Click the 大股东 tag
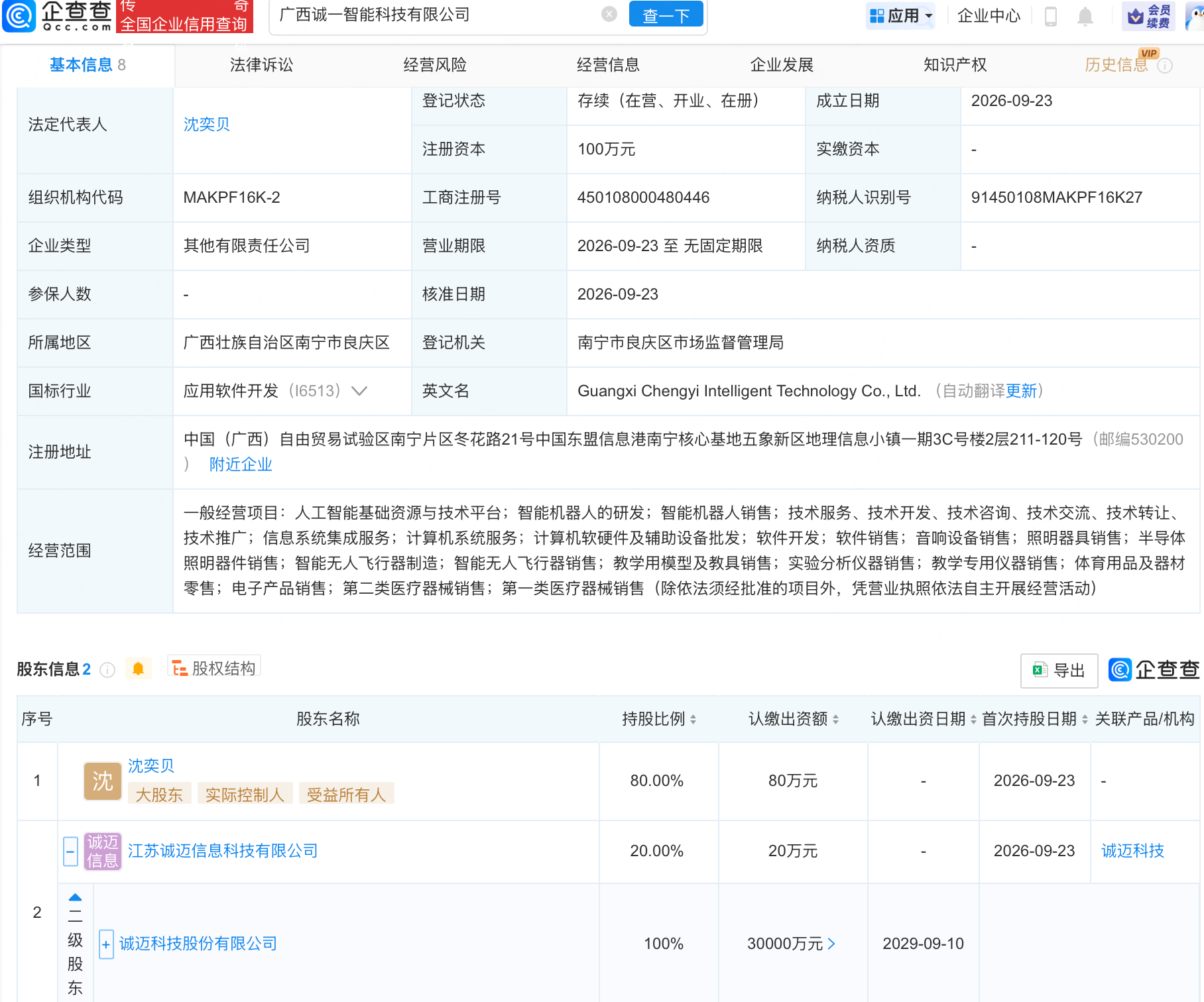 pos(159,794)
